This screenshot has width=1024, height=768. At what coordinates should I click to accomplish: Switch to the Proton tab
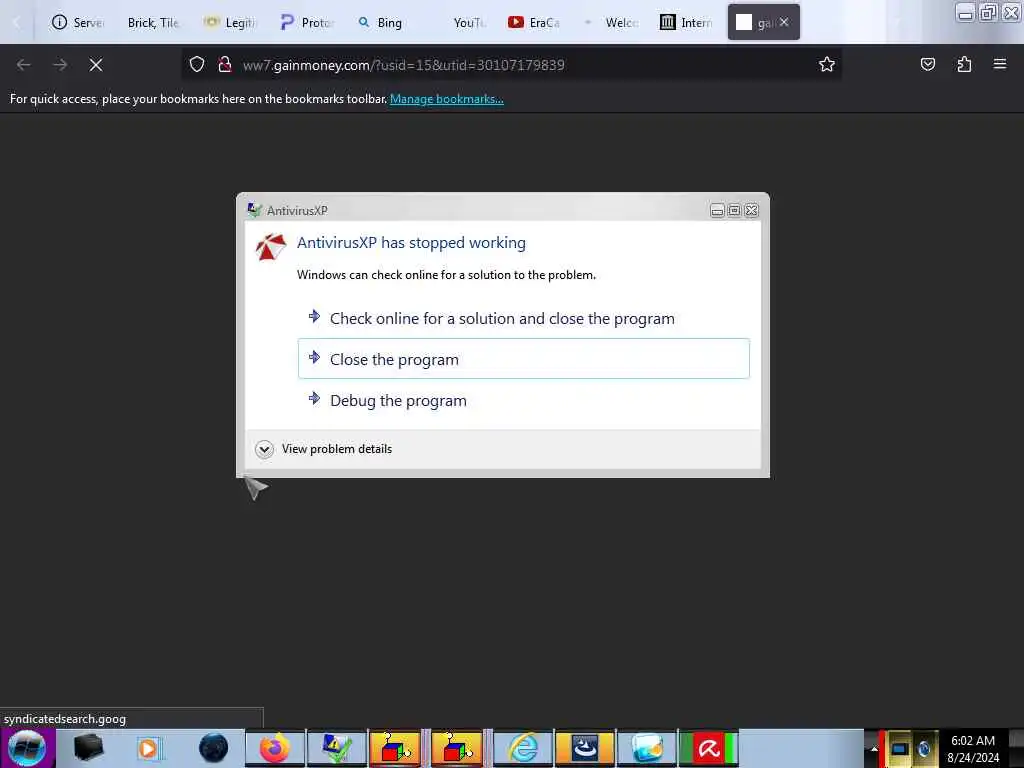coord(306,23)
